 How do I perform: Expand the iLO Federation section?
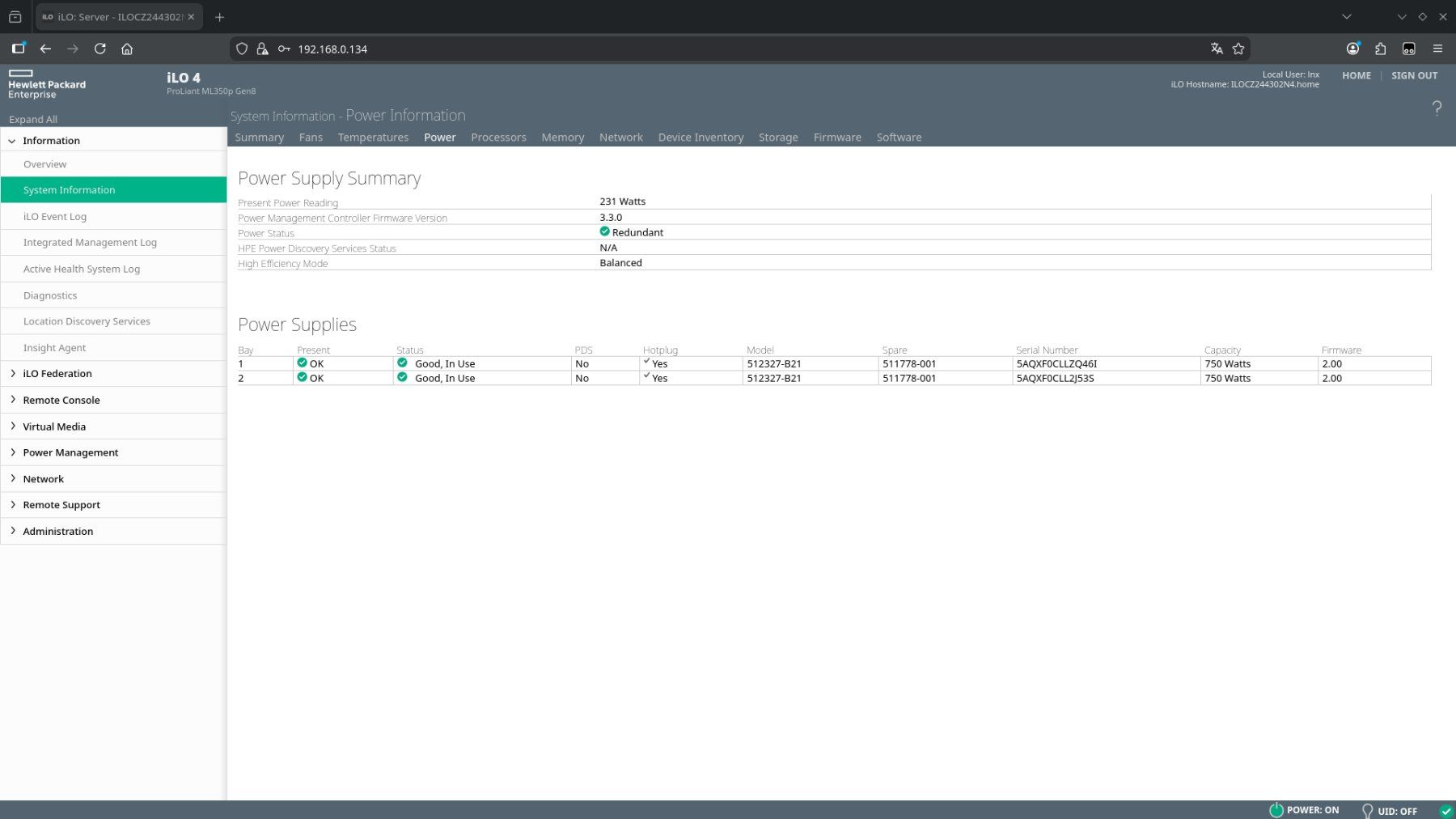pyautogui.click(x=12, y=373)
